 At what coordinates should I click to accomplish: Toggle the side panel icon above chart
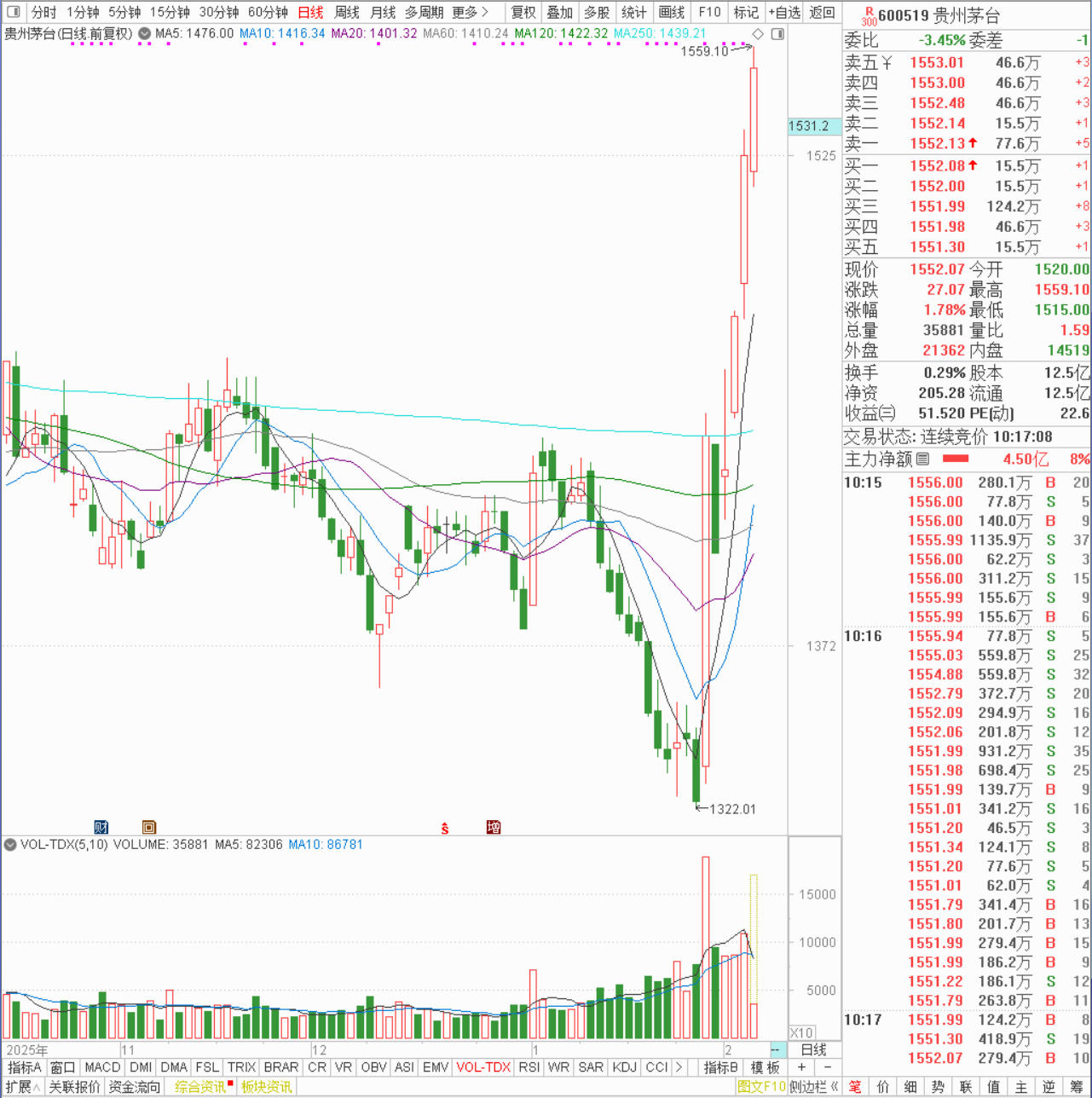tap(777, 34)
